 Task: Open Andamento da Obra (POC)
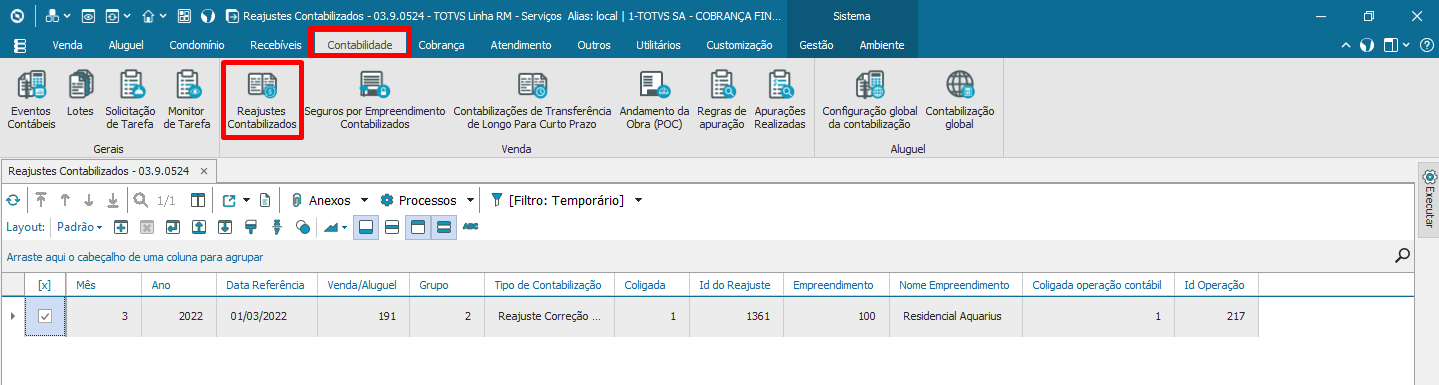point(654,101)
